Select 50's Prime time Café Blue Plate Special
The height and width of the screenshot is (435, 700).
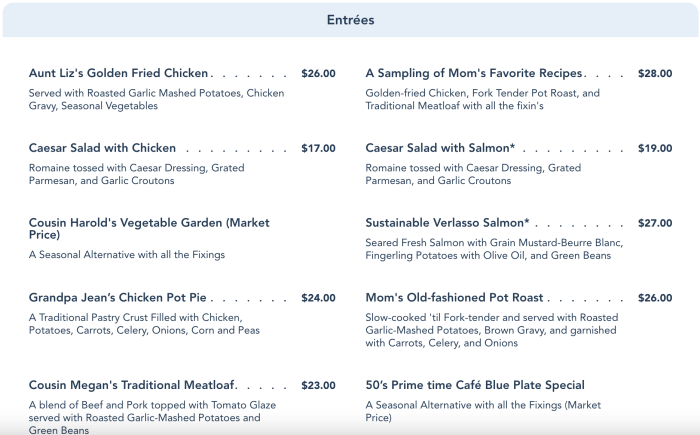[x=475, y=385]
